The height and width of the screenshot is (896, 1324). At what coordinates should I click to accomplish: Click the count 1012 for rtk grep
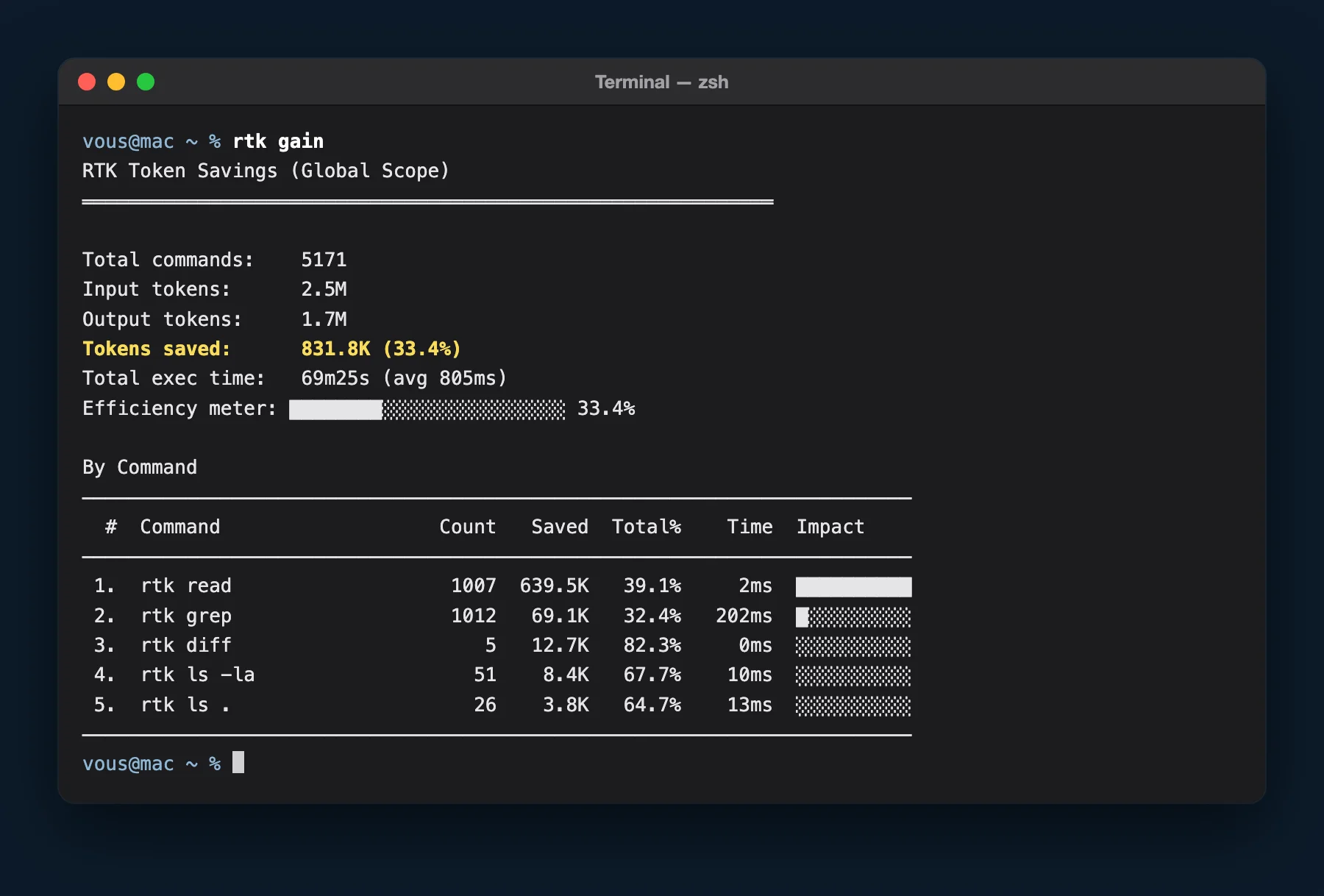tap(474, 616)
